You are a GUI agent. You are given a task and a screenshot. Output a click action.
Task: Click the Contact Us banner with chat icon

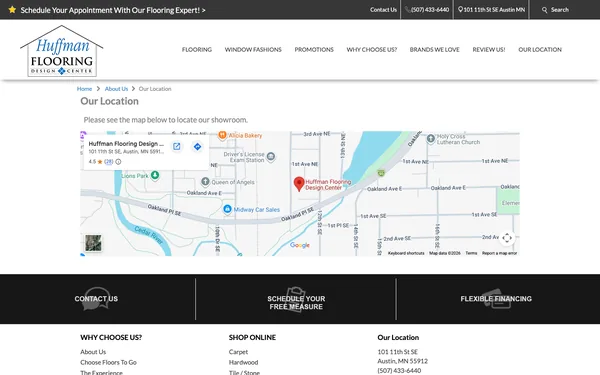click(96, 299)
